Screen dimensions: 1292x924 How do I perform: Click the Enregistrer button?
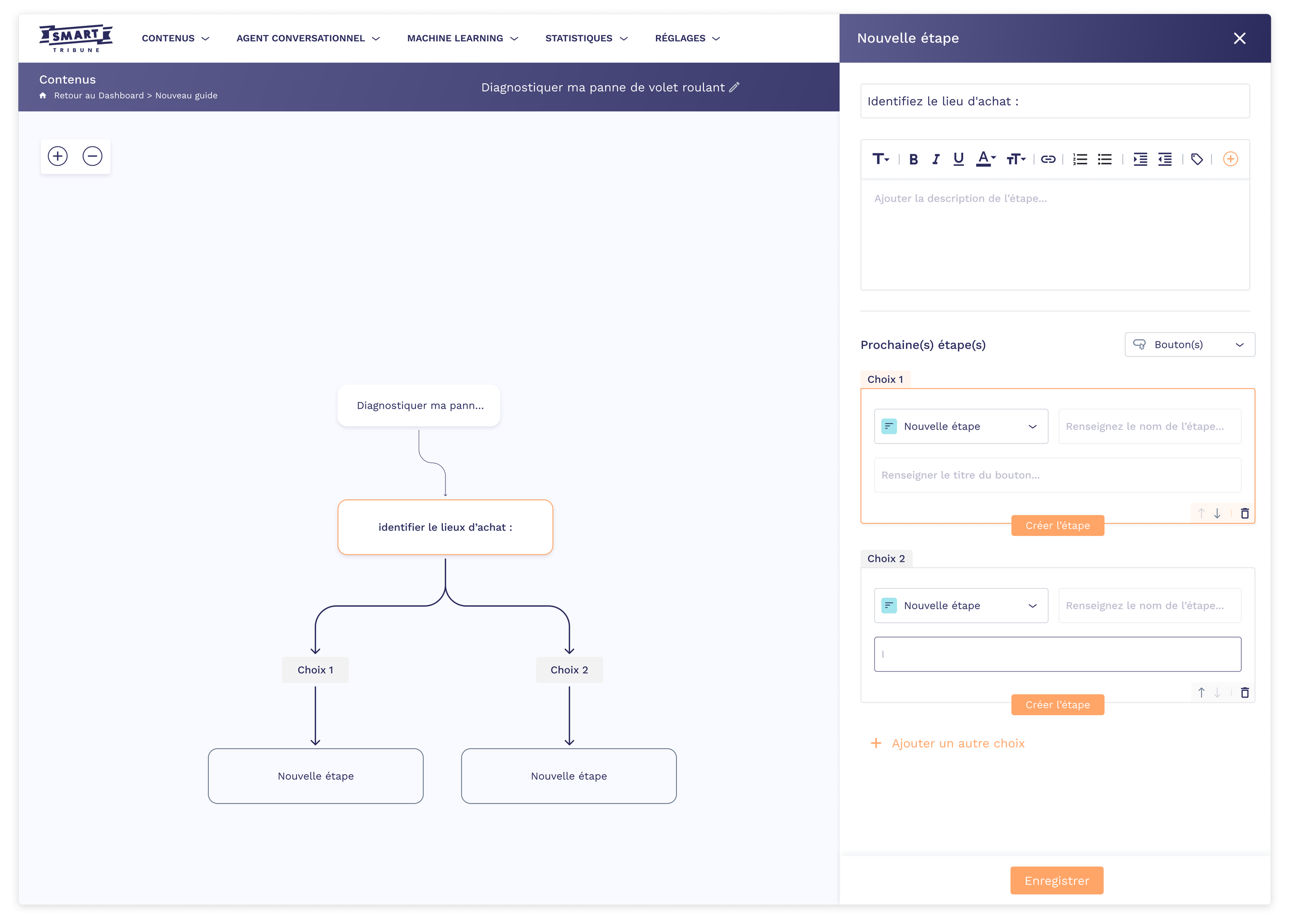(x=1056, y=880)
